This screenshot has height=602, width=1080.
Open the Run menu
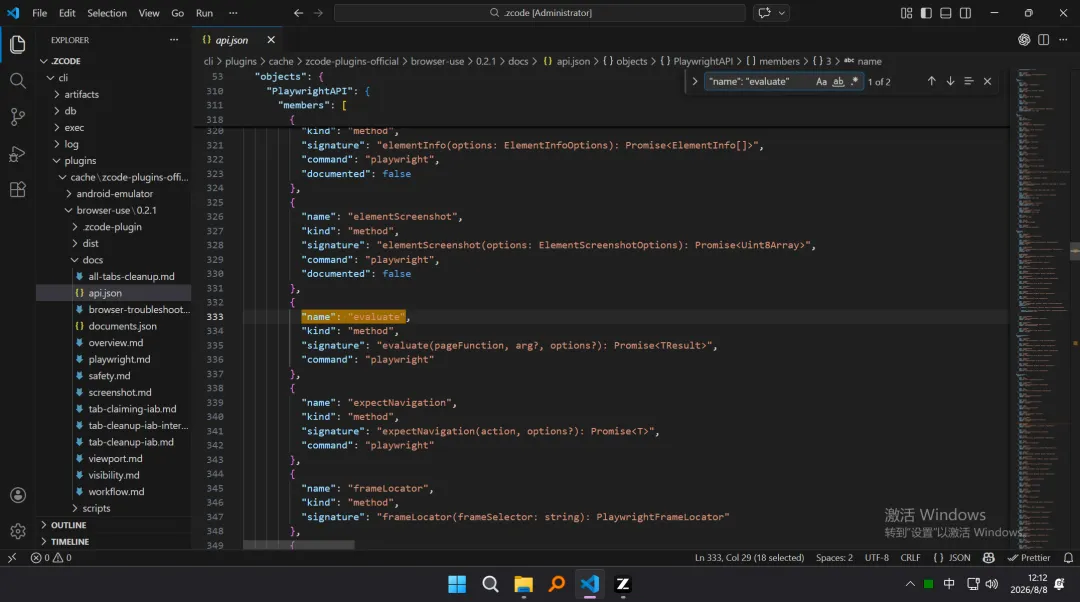[x=205, y=13]
